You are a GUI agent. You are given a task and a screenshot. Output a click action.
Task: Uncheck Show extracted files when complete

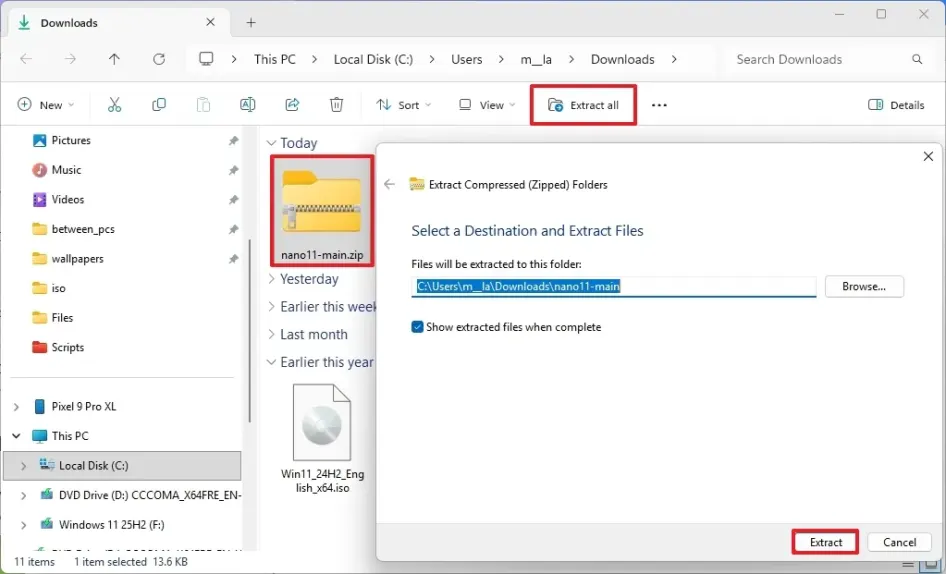click(x=417, y=327)
